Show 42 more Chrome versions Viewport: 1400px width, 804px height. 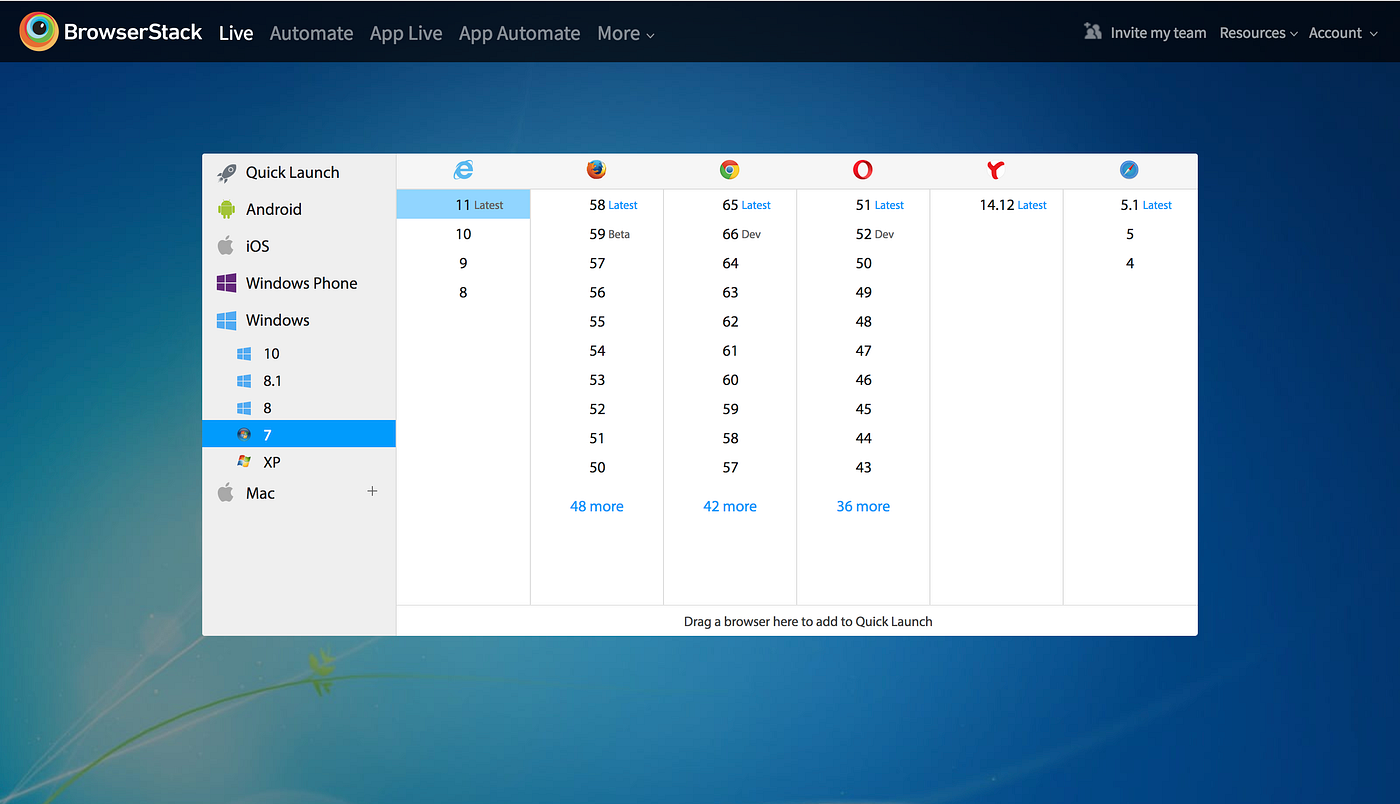(x=730, y=506)
